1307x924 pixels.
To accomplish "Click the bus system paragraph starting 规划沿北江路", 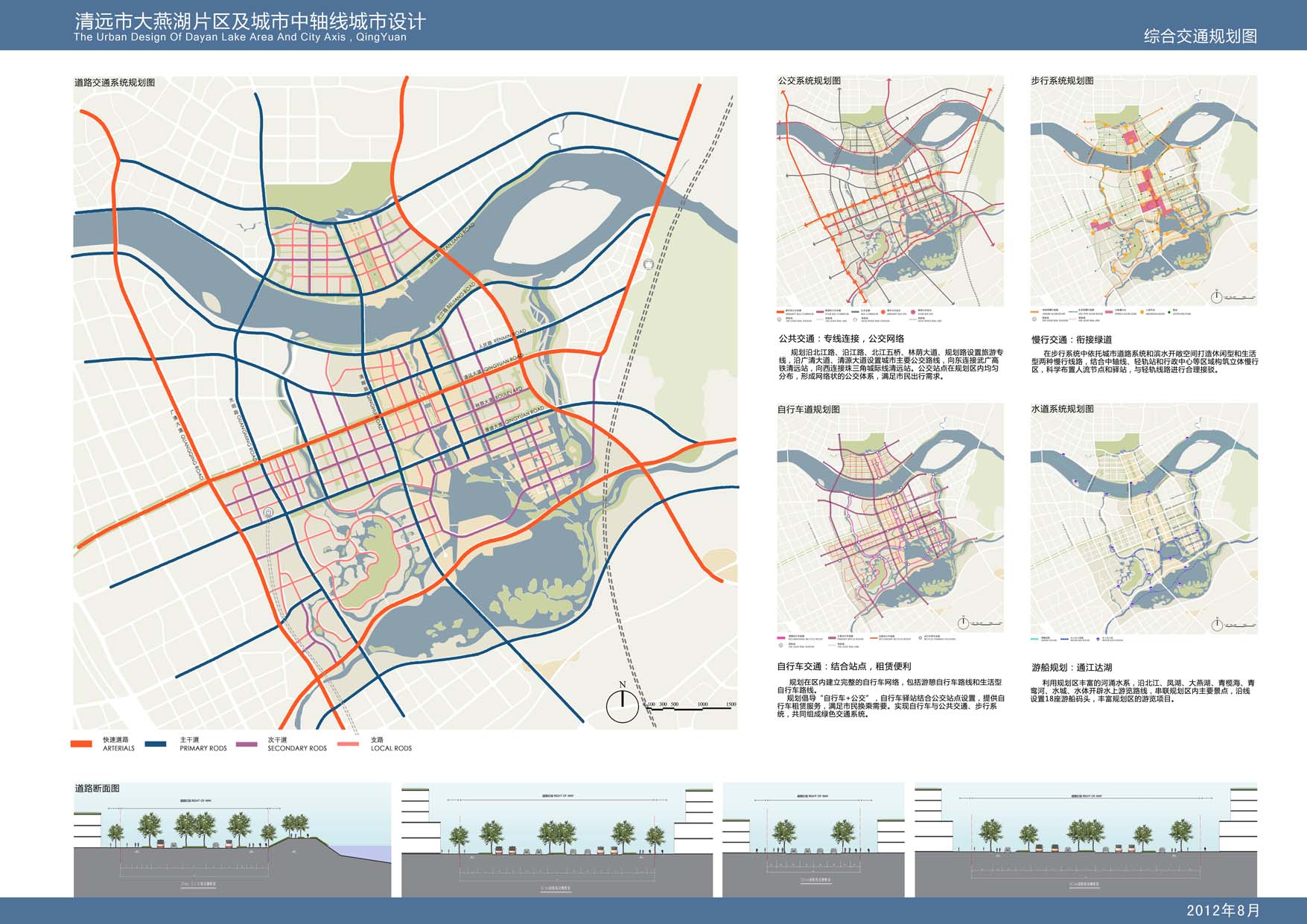I will [890, 364].
